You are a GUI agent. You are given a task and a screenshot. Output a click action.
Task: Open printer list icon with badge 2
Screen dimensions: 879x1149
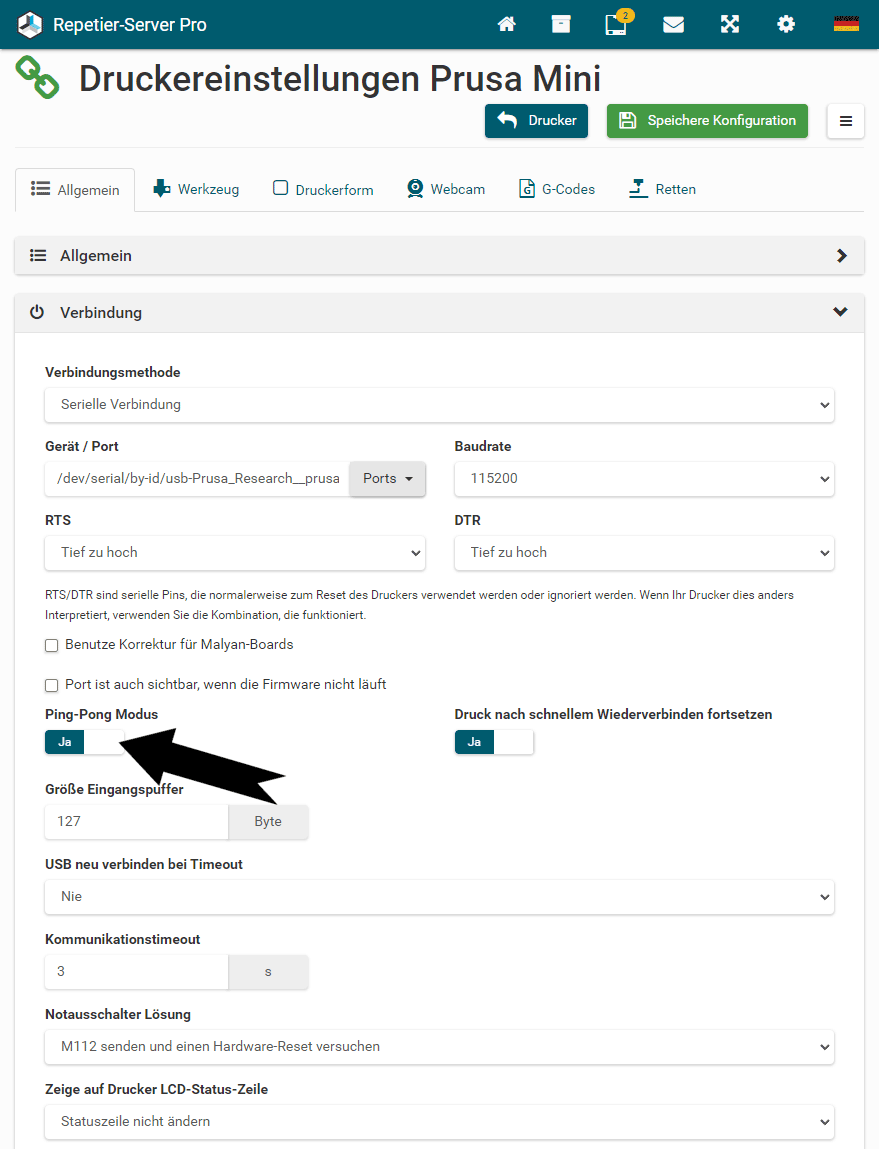tap(616, 24)
